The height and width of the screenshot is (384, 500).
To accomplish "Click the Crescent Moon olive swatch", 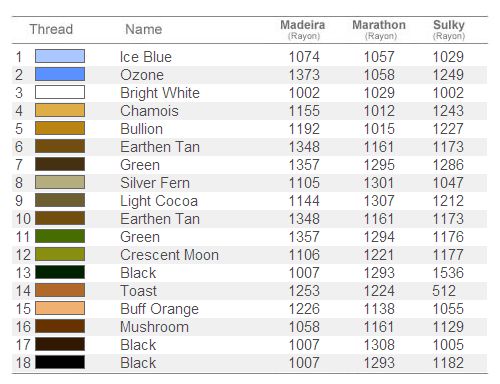I will click(x=60, y=254).
